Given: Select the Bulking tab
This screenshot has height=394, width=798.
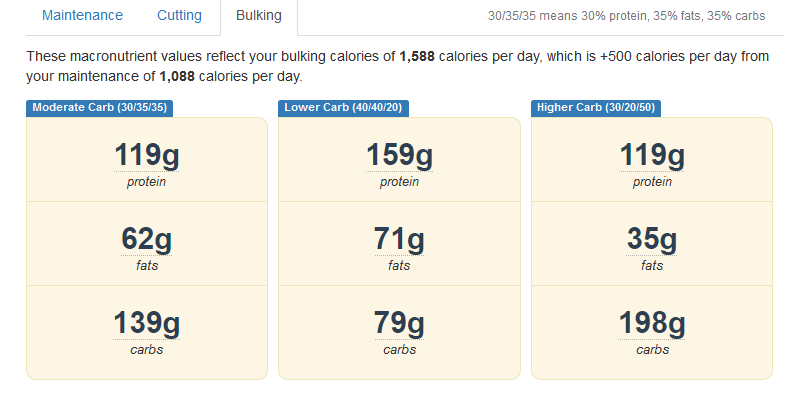Looking at the screenshot, I should 259,15.
